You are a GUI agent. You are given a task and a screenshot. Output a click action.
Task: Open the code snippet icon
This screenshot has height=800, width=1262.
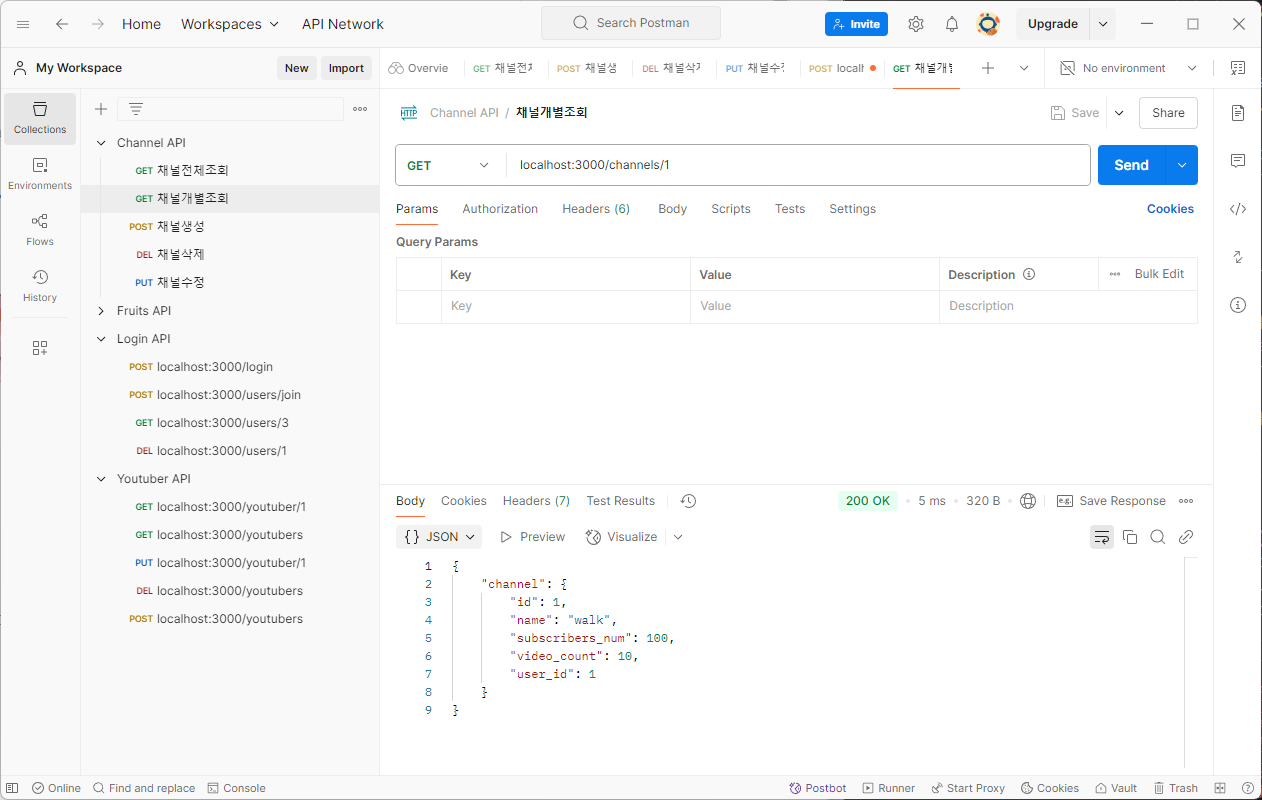click(1238, 209)
